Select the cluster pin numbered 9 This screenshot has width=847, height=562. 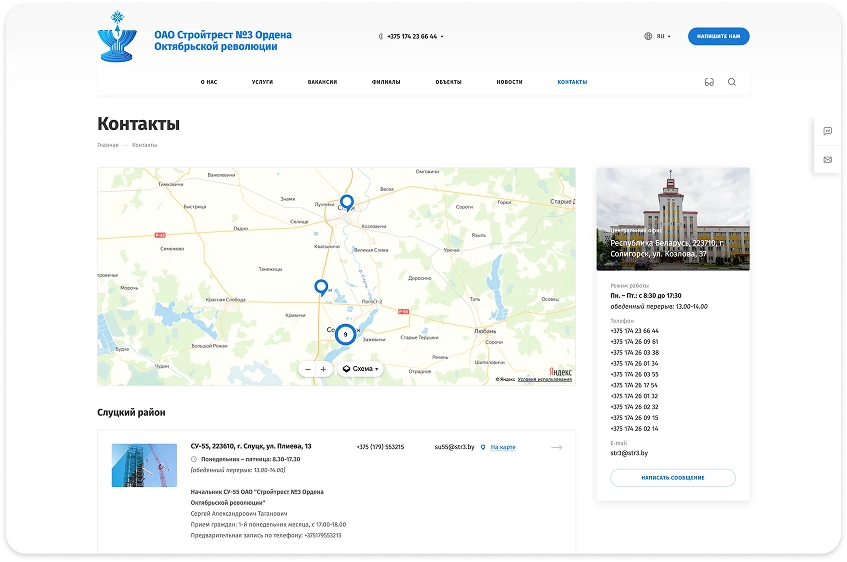coord(346,334)
